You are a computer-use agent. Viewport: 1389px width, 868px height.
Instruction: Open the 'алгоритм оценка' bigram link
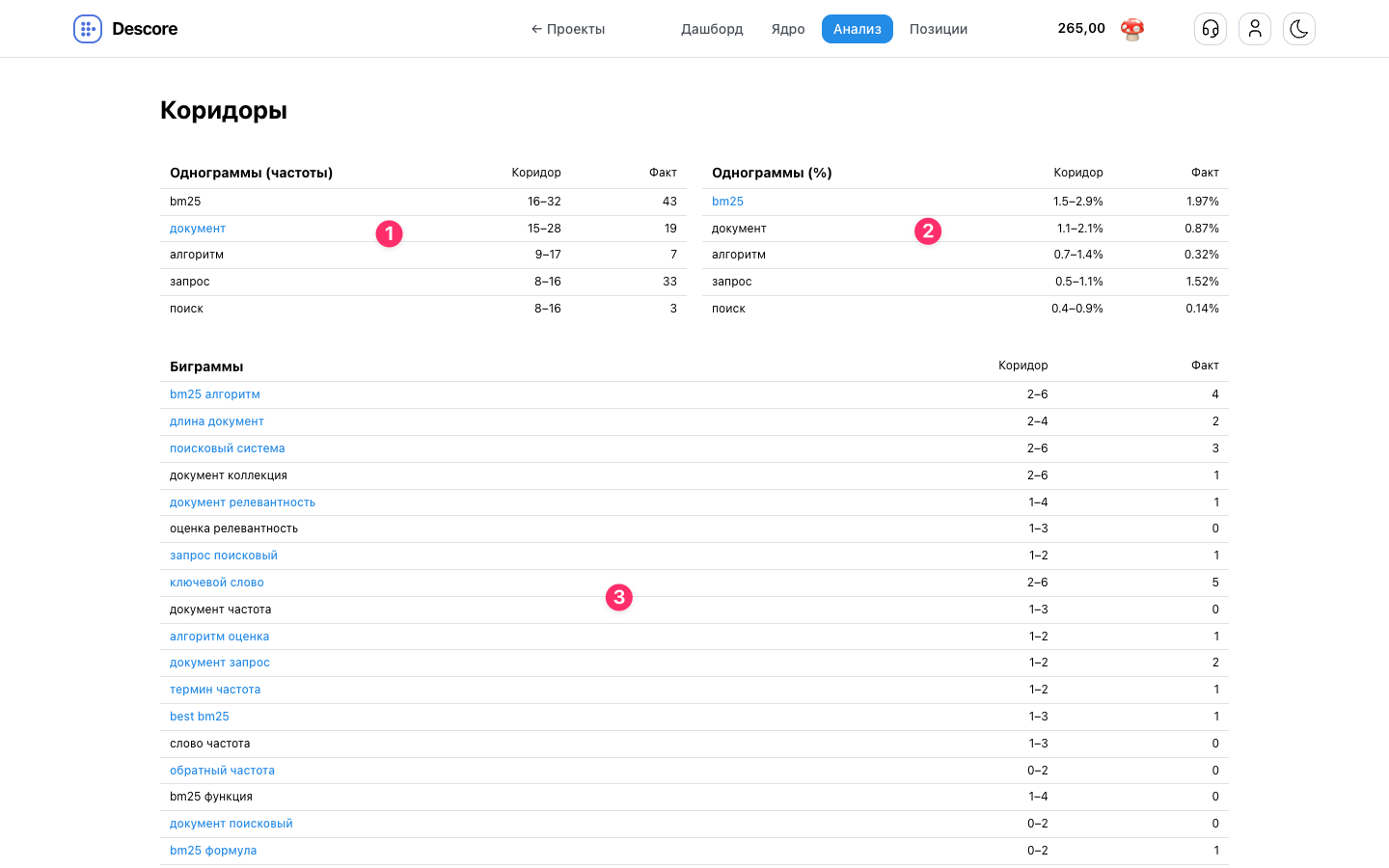(x=220, y=637)
